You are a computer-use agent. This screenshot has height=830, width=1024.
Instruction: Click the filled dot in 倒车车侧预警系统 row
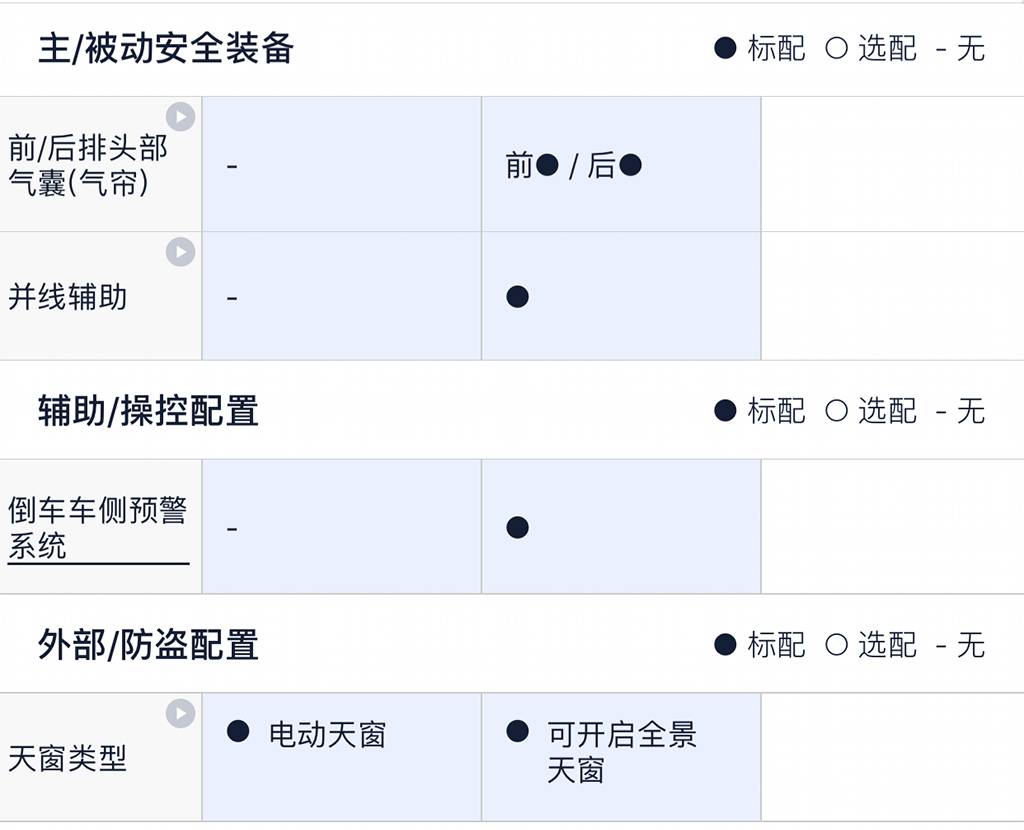coord(517,528)
